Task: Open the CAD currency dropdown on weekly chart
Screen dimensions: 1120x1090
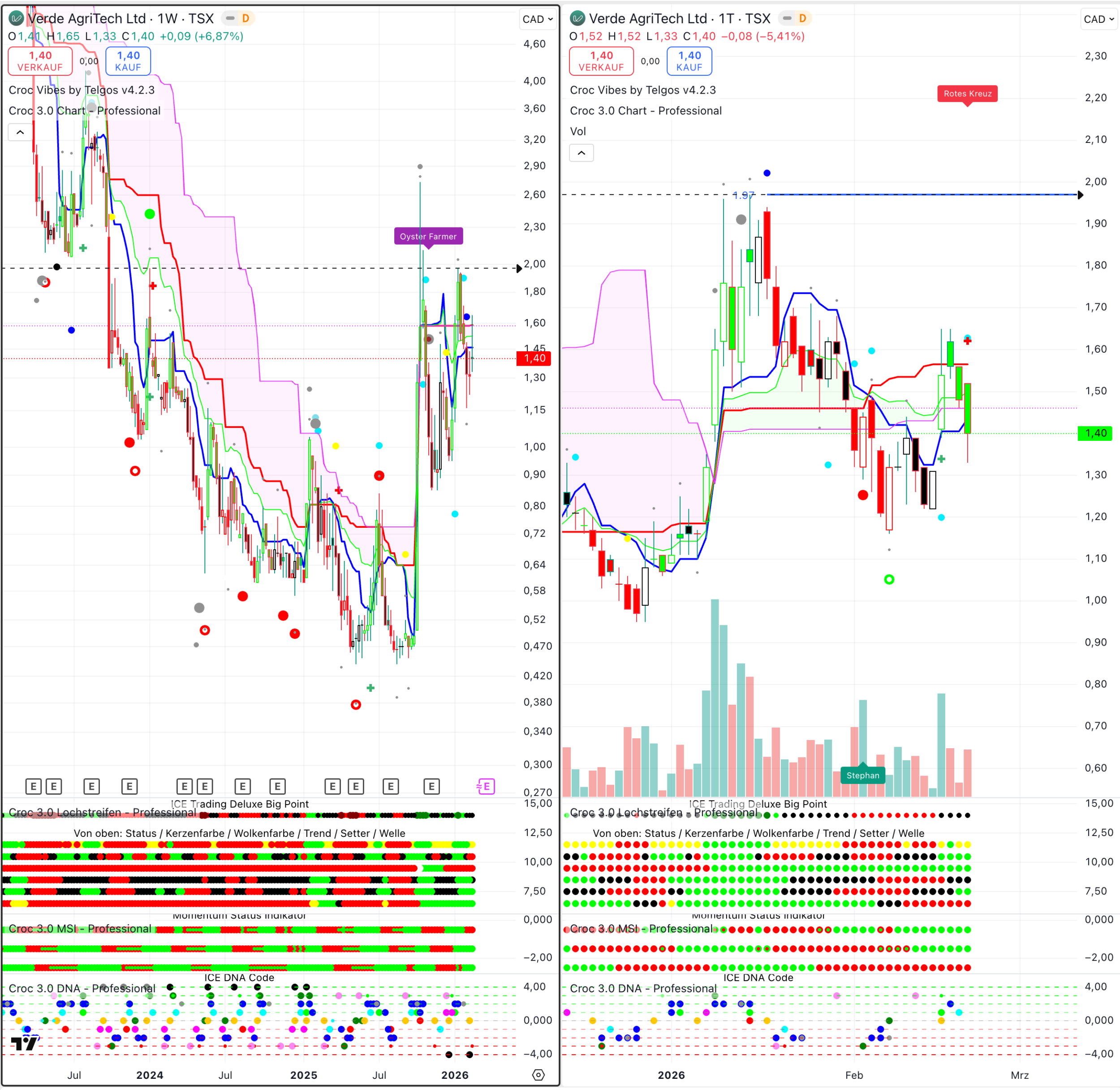Action: tap(537, 19)
